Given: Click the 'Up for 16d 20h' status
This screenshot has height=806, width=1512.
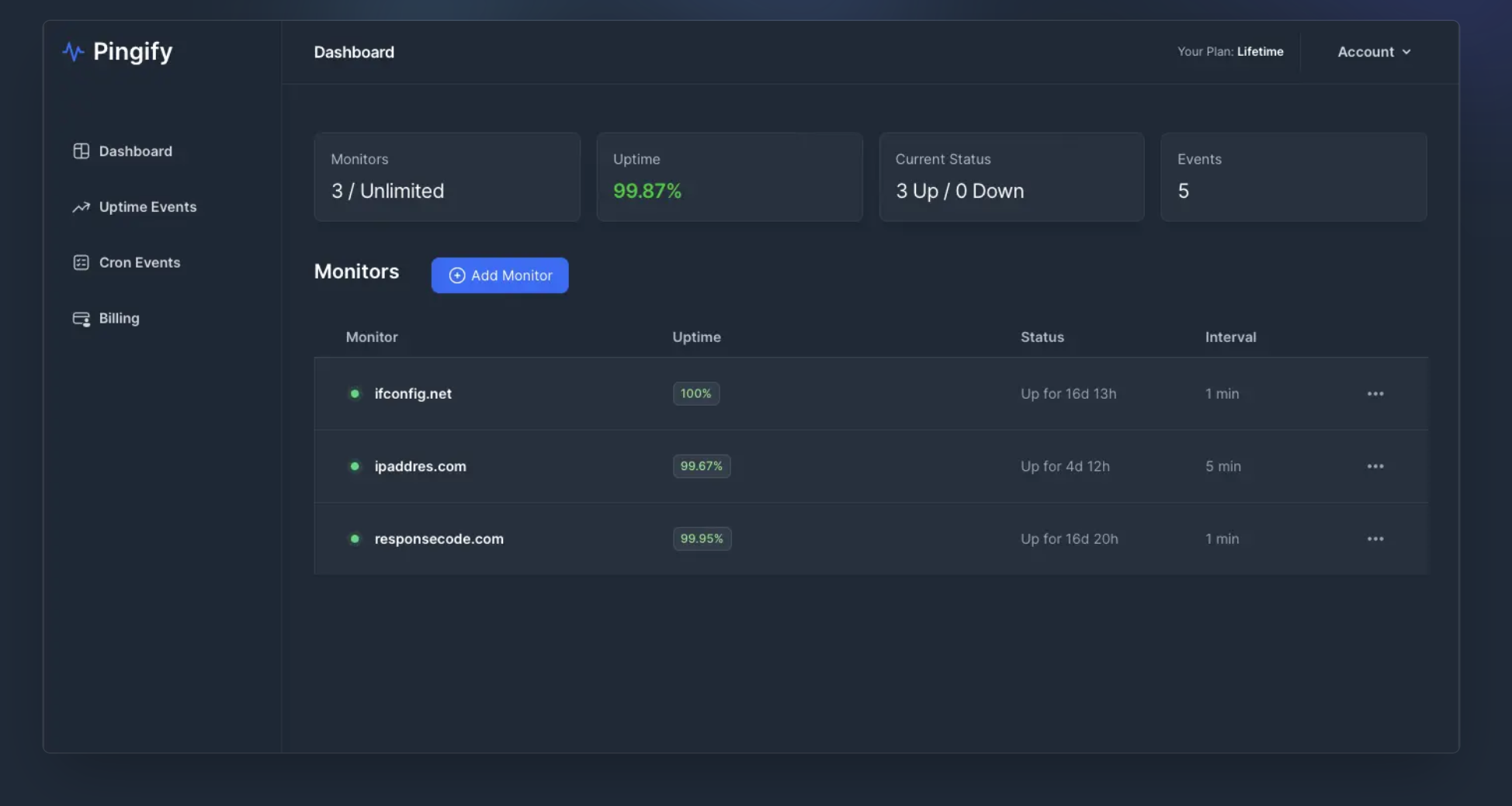Looking at the screenshot, I should (x=1069, y=538).
